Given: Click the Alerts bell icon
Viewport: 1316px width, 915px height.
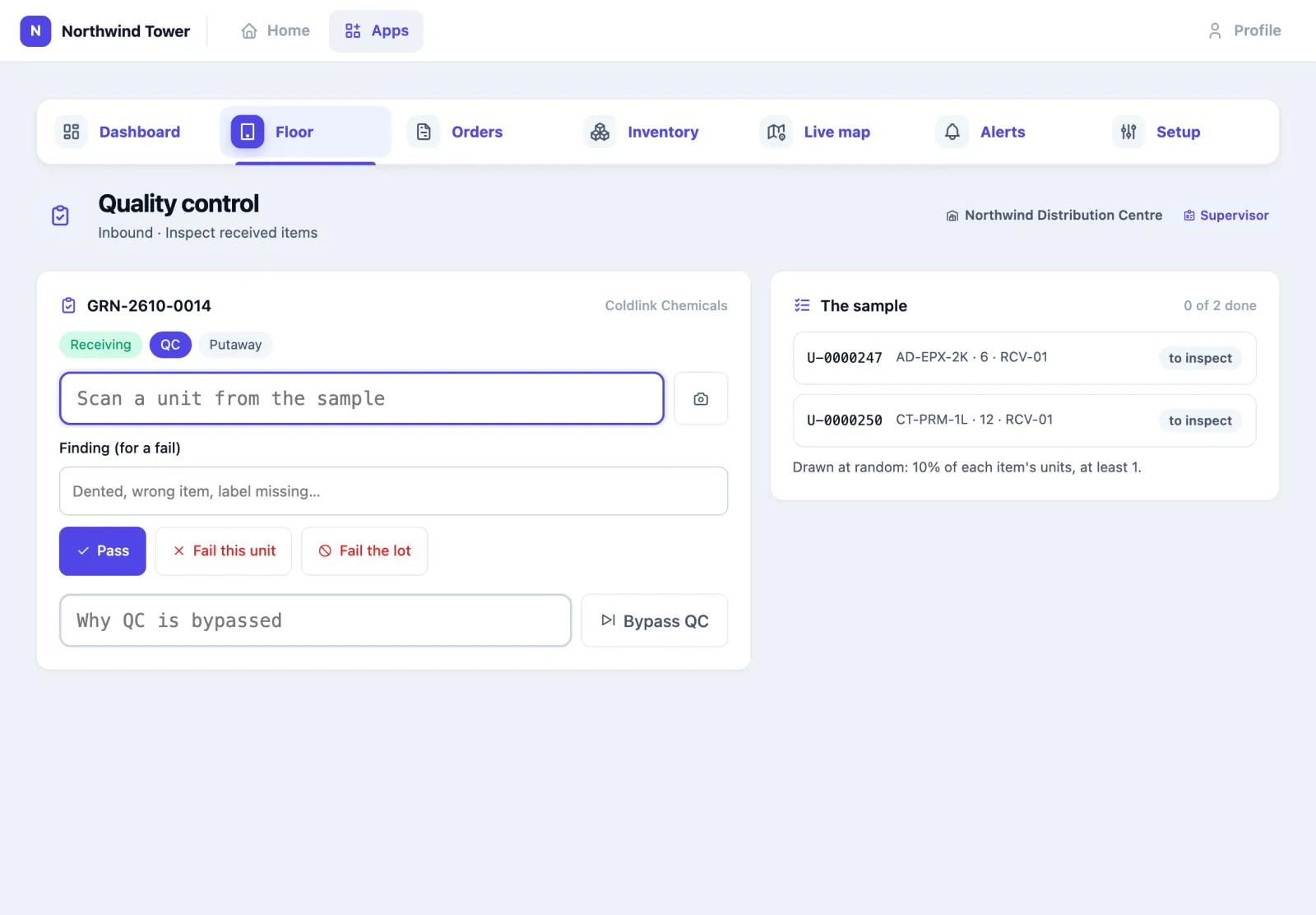Looking at the screenshot, I should (952, 132).
